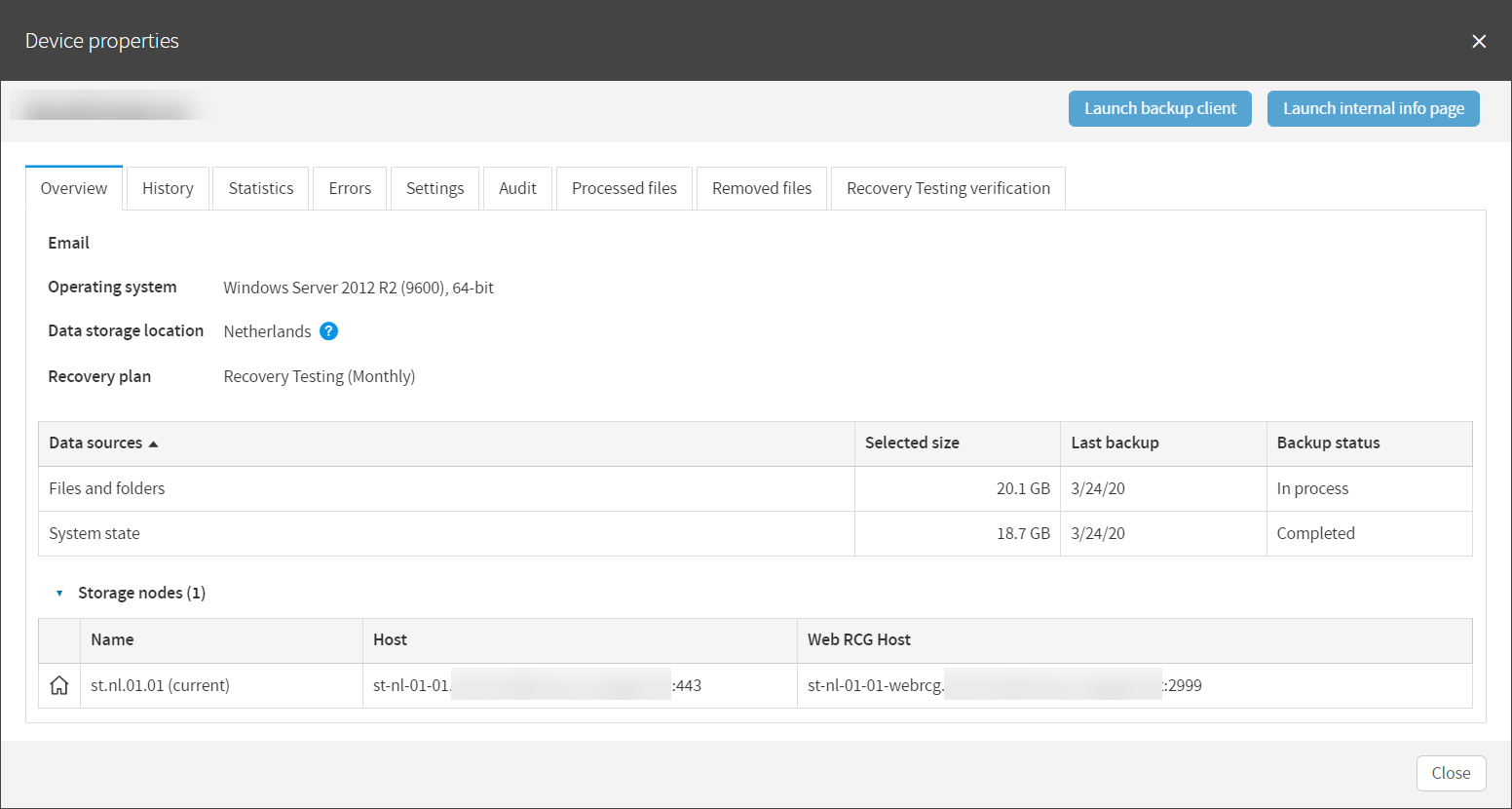
Task: Close the Device properties dialog with X
Action: [x=1478, y=41]
